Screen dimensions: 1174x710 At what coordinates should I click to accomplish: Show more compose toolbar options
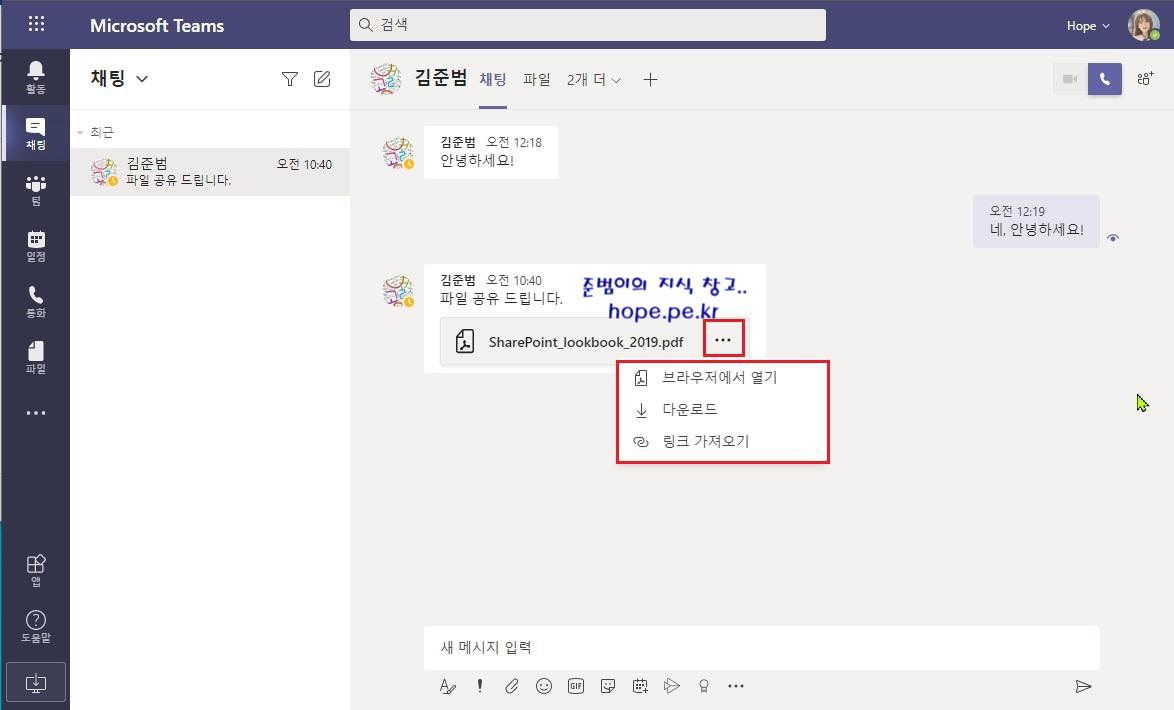(x=736, y=686)
